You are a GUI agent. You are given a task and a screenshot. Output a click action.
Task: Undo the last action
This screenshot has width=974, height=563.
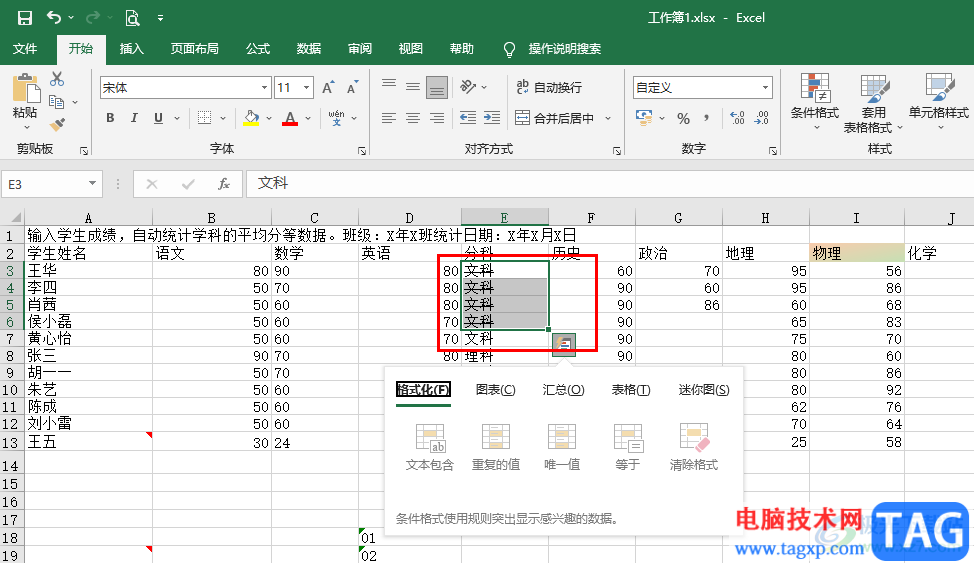pyautogui.click(x=54, y=17)
